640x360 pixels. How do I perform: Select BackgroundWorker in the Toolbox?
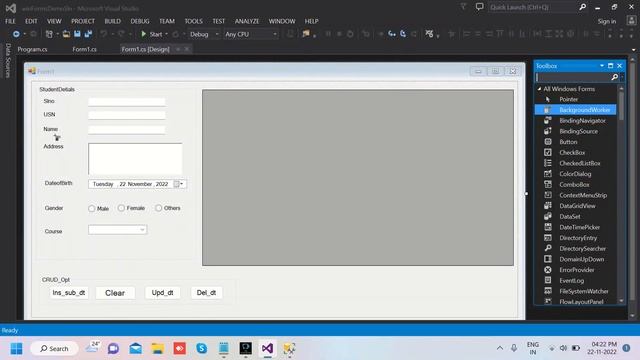point(576,110)
